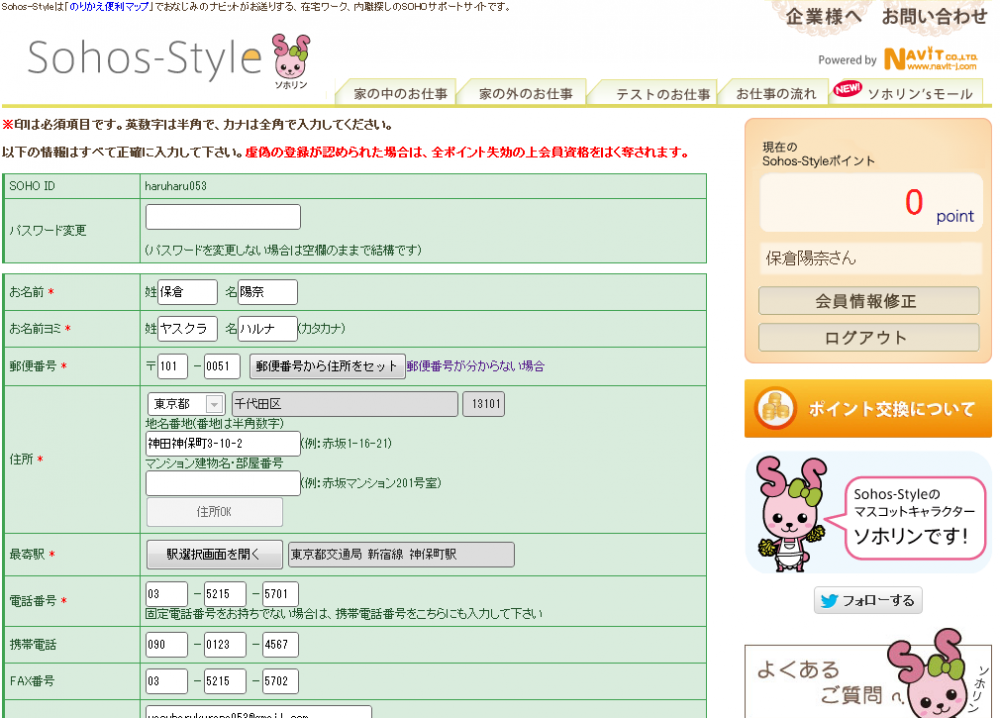Click the SOHO ID value haruharu053
The height and width of the screenshot is (718, 1000).
(175, 186)
